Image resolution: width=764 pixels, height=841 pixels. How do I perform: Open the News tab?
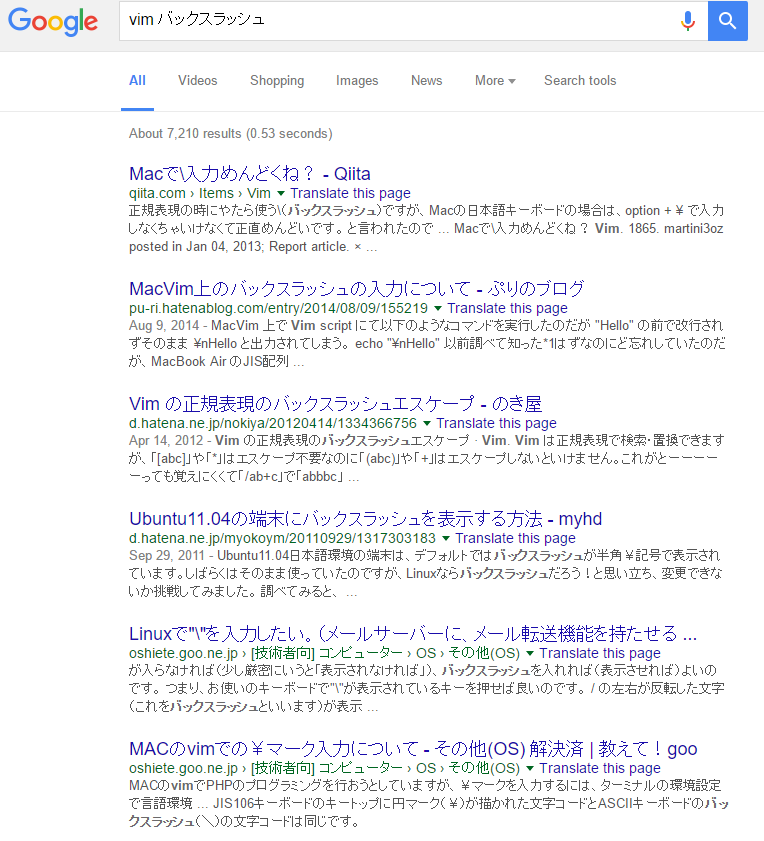(427, 80)
